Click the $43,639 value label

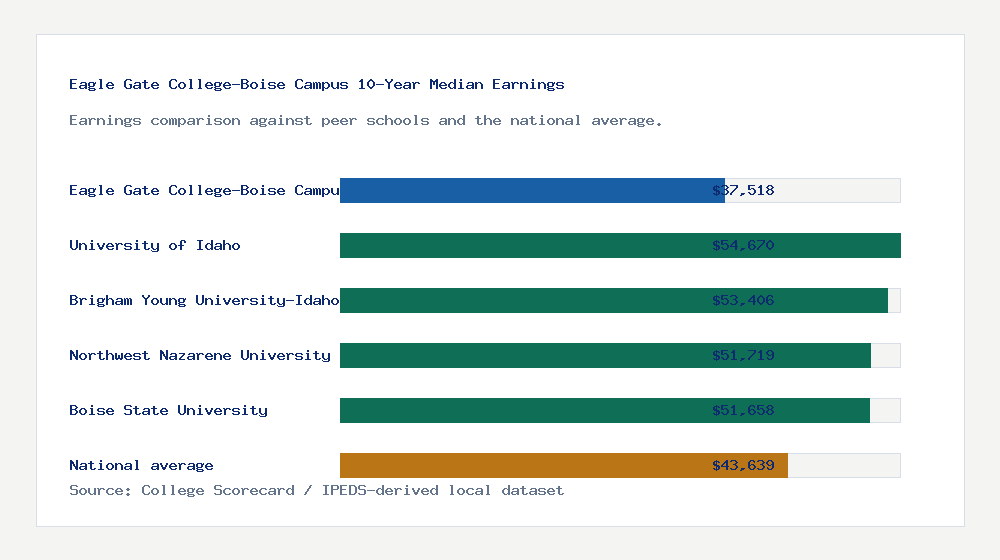[743, 466]
